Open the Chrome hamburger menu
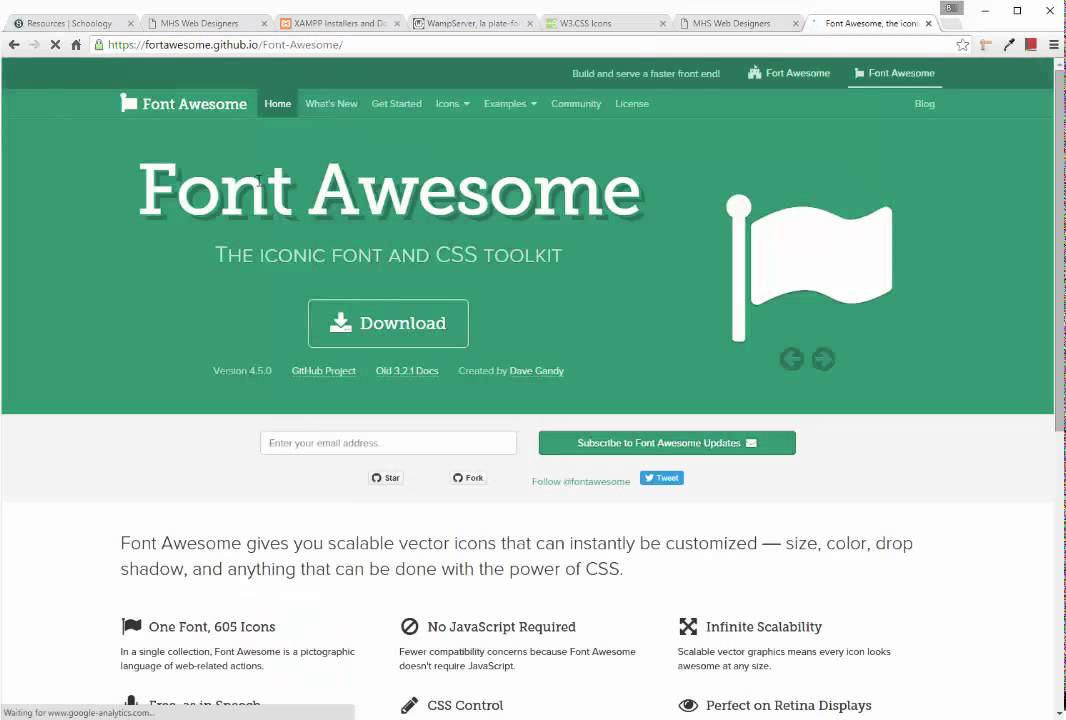The height and width of the screenshot is (720, 1066). 1053,45
